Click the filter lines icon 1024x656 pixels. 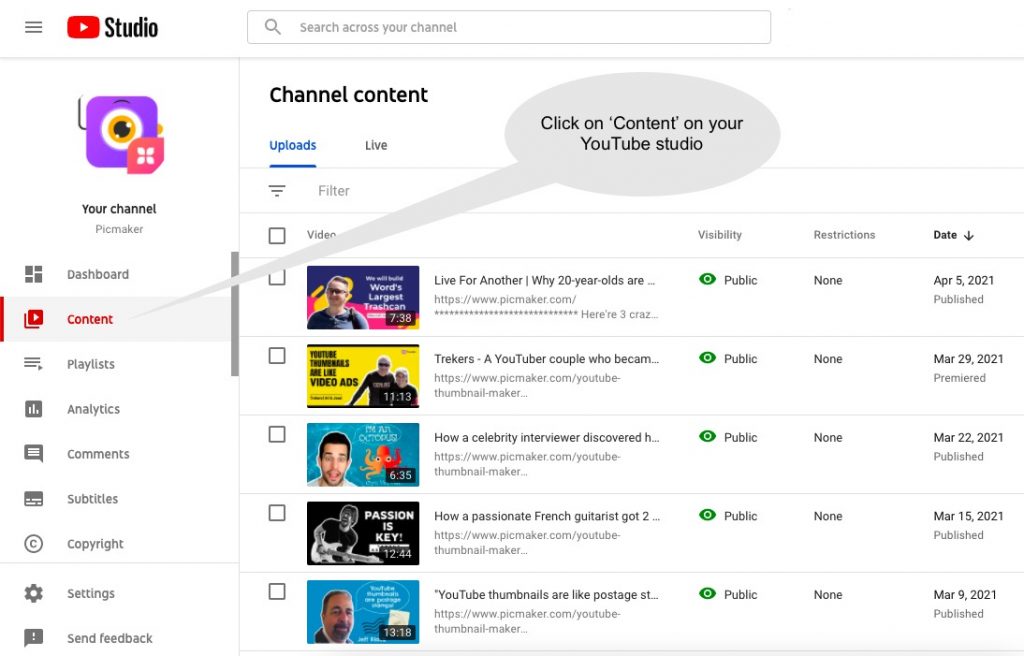click(x=277, y=191)
